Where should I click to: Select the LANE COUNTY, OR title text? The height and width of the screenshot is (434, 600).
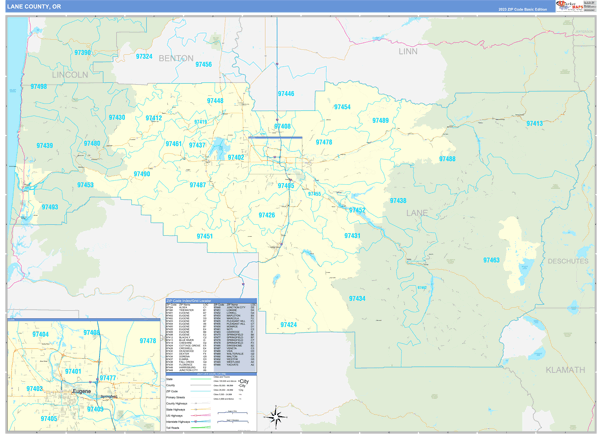[33, 7]
